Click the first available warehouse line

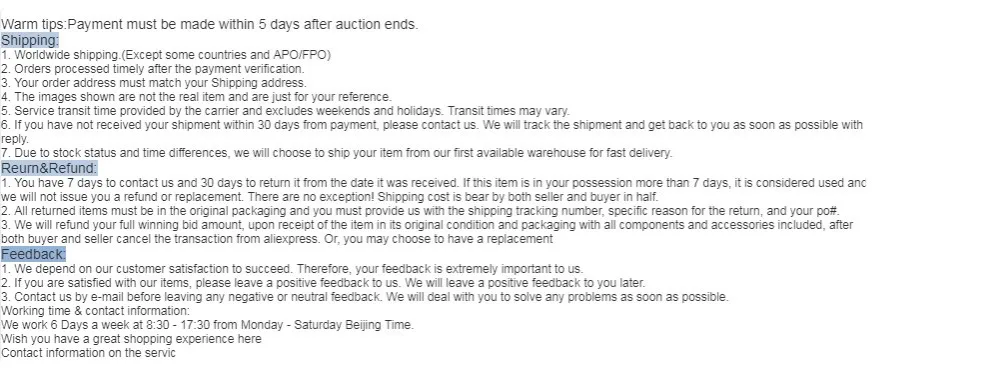click(x=337, y=153)
